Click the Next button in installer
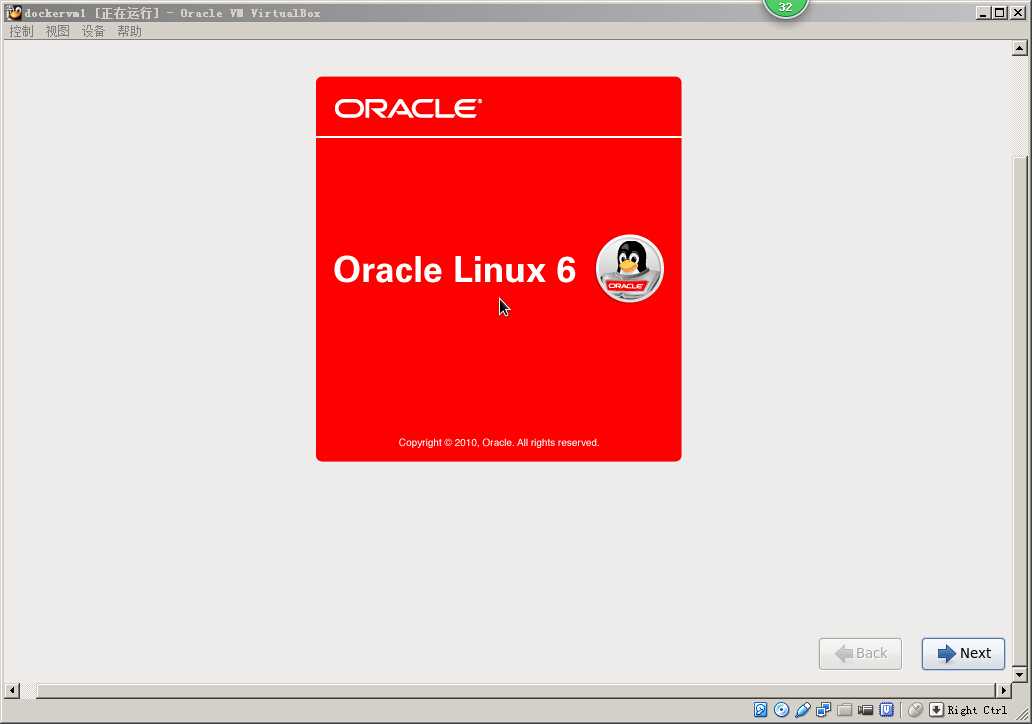Viewport: 1032px width, 724px height. tap(963, 654)
